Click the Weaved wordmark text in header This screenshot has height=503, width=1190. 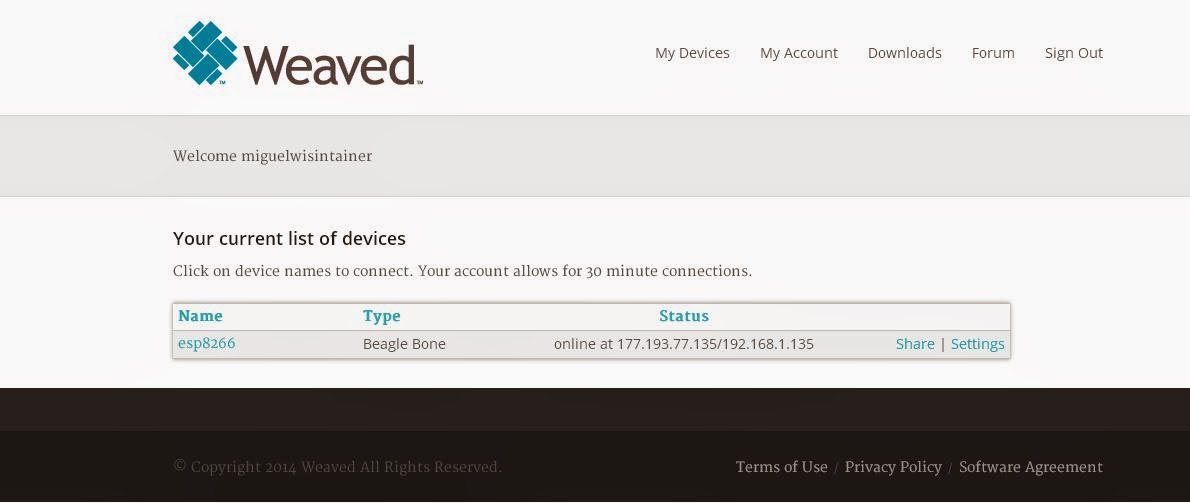tap(331, 64)
